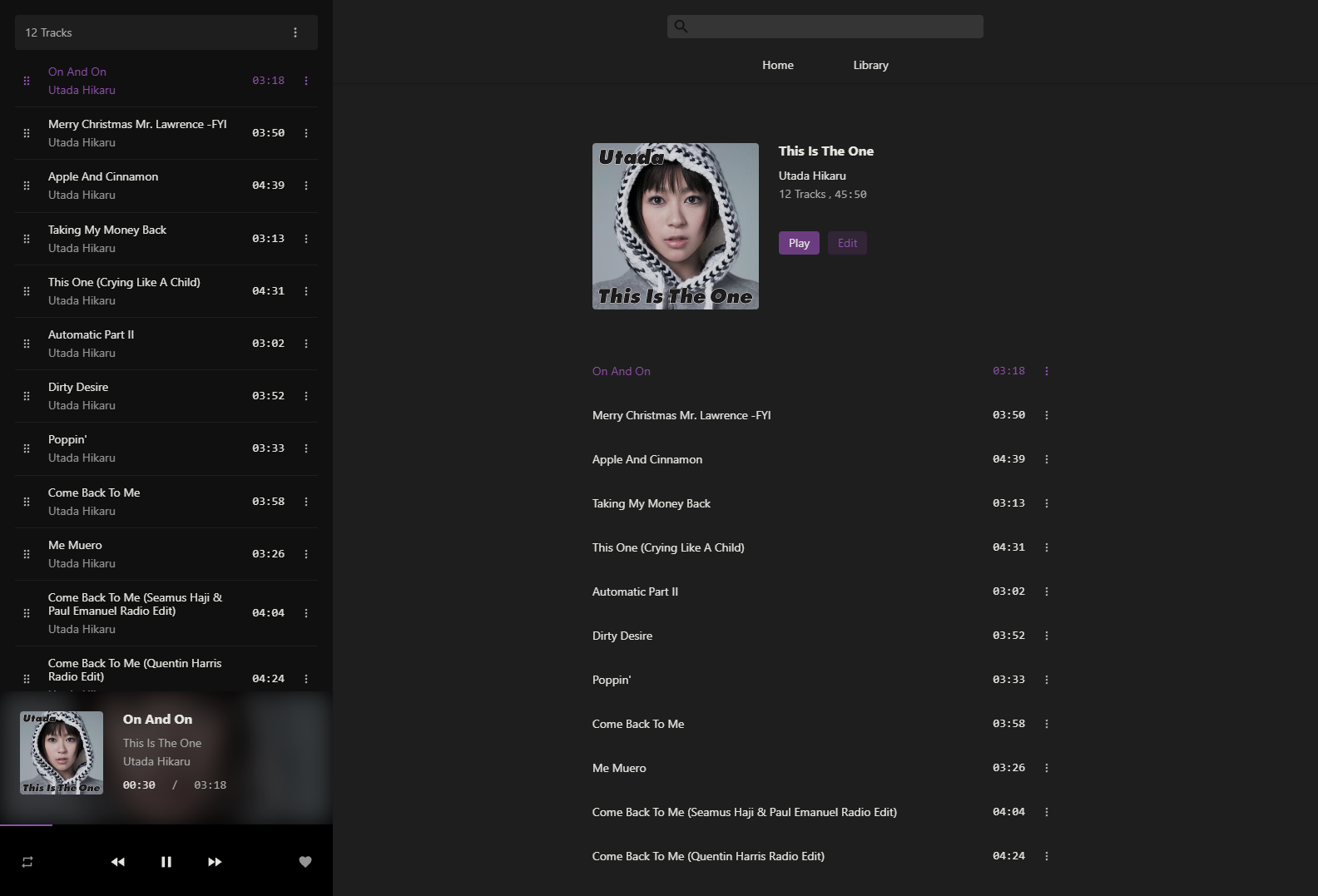Click drag handle for This One (Crying Like A Child) in queue
Screen dimensions: 1318x896
27,291
